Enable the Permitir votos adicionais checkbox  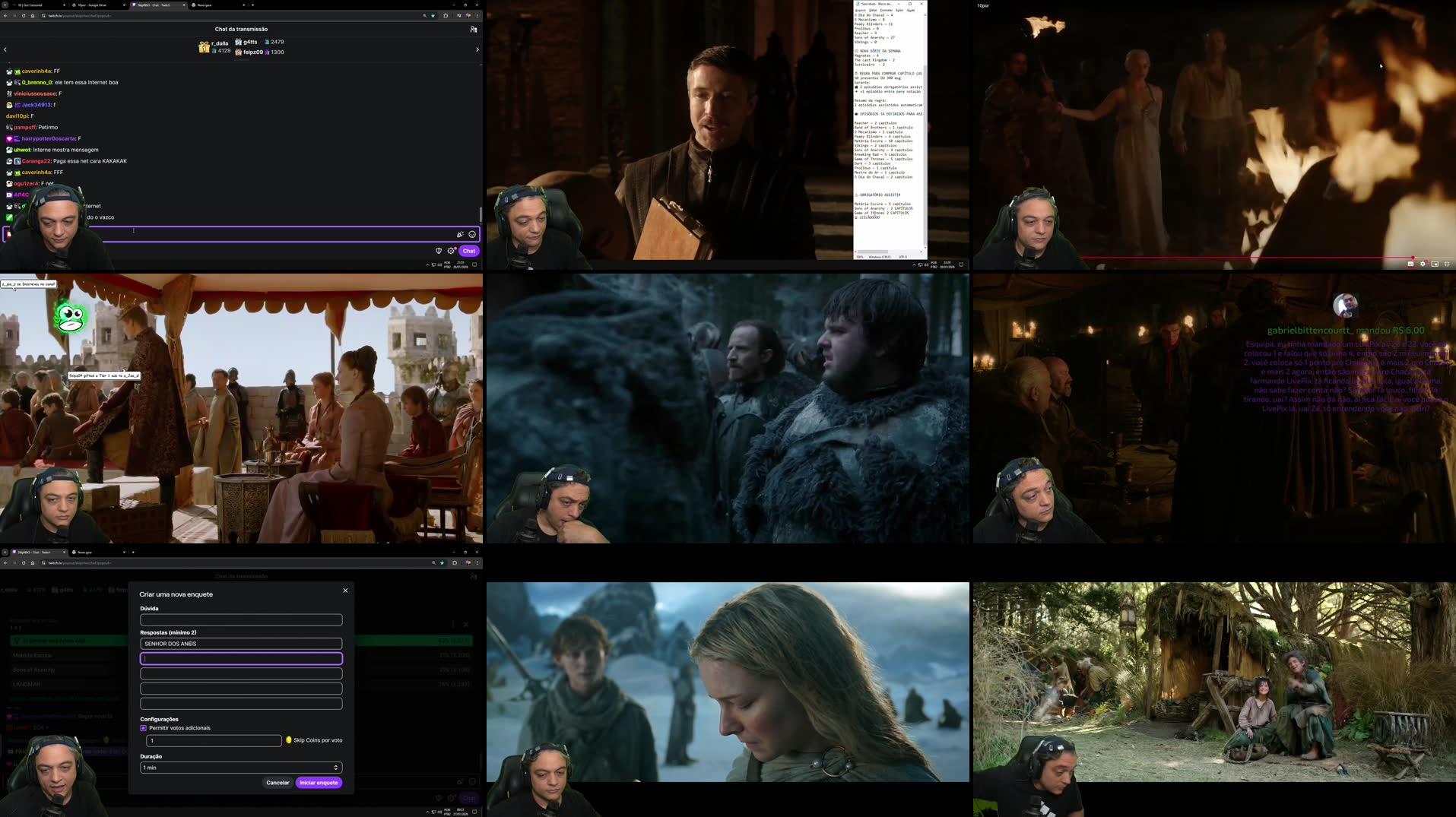pyautogui.click(x=143, y=728)
